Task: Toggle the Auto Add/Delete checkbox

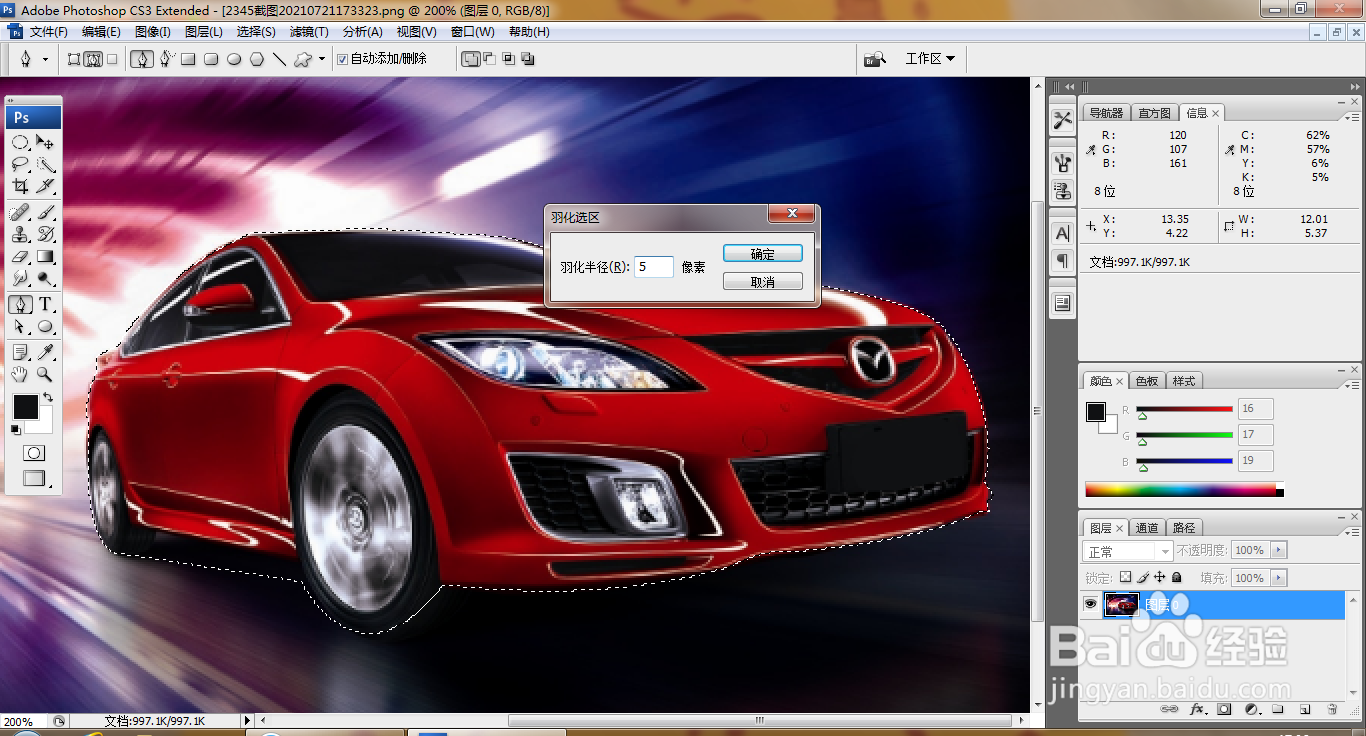Action: [x=342, y=59]
